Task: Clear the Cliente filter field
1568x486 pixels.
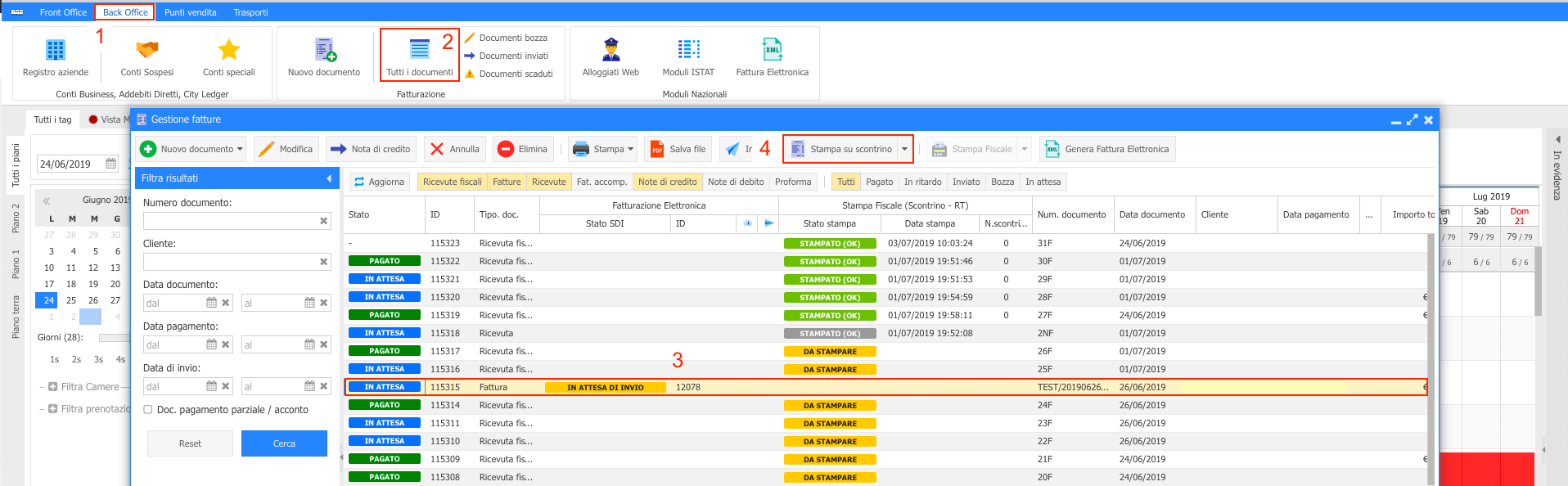Action: click(323, 262)
